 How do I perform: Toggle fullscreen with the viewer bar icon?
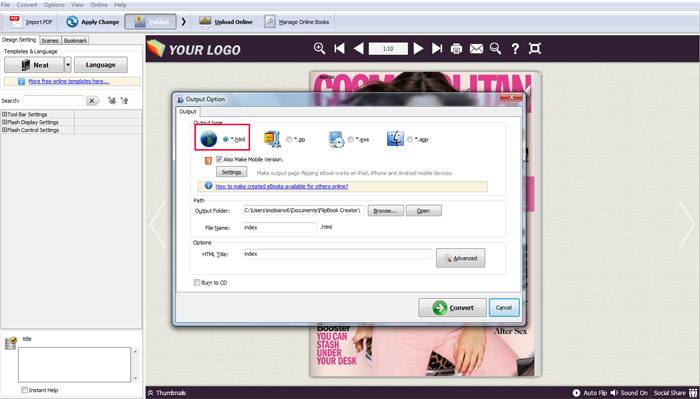click(x=535, y=48)
